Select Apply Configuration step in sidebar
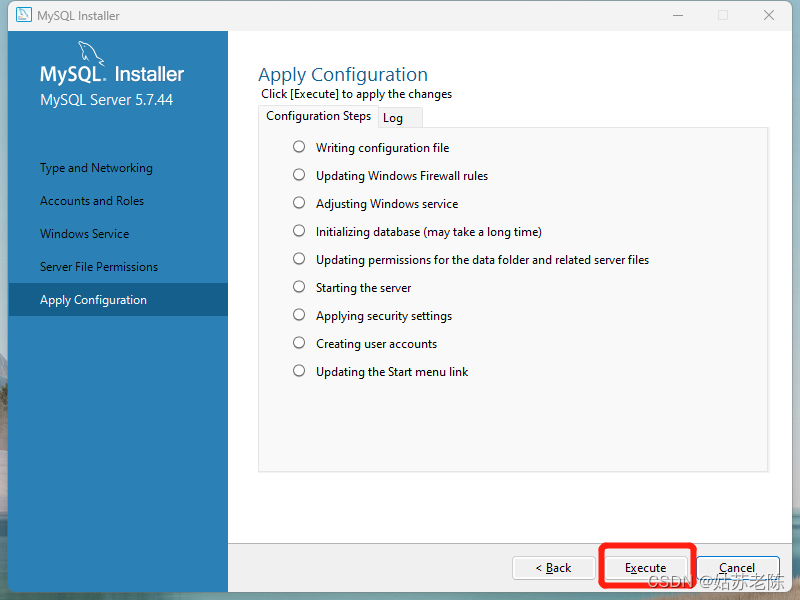800x600 pixels. [x=118, y=299]
